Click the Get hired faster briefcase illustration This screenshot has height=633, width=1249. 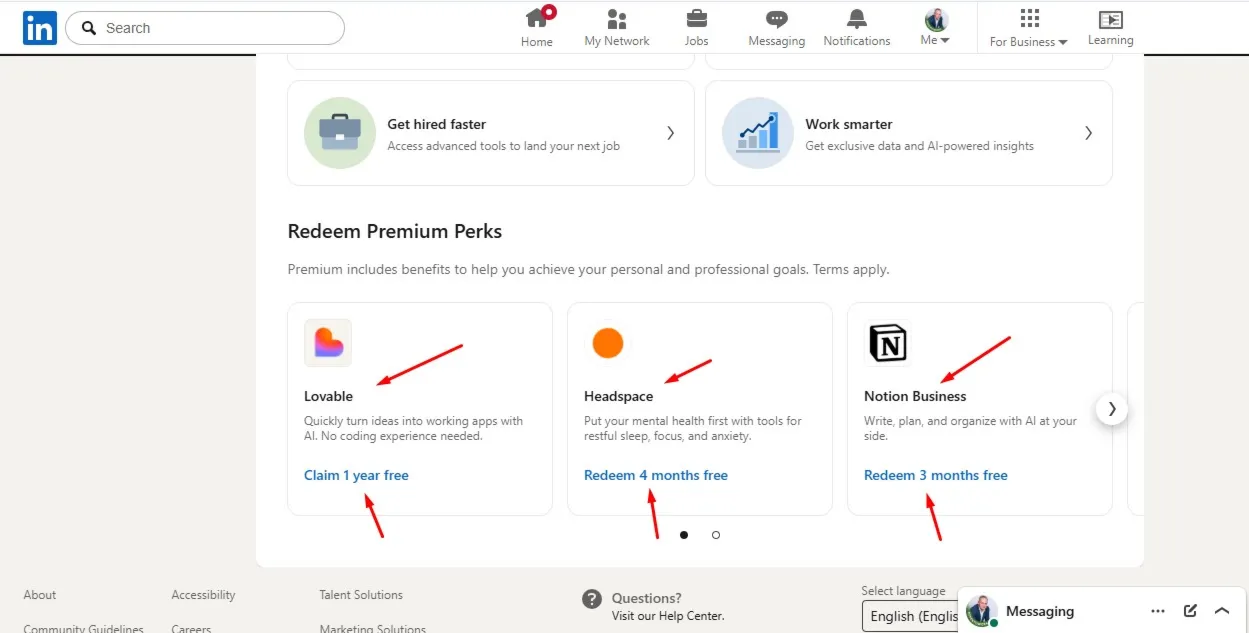point(340,133)
